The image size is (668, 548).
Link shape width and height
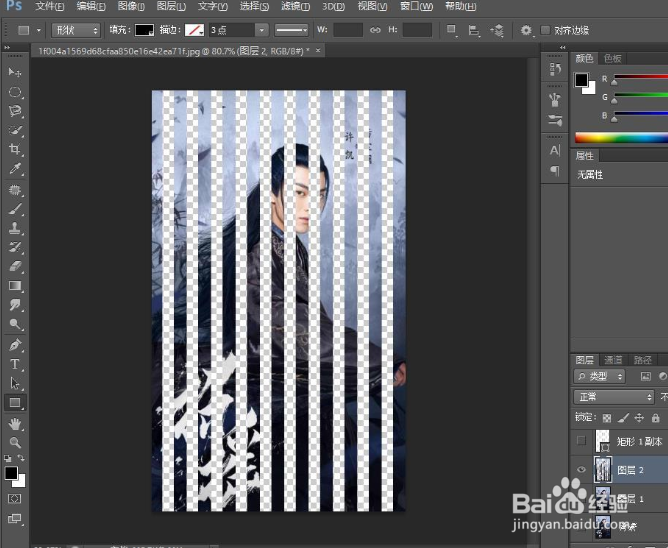375,30
